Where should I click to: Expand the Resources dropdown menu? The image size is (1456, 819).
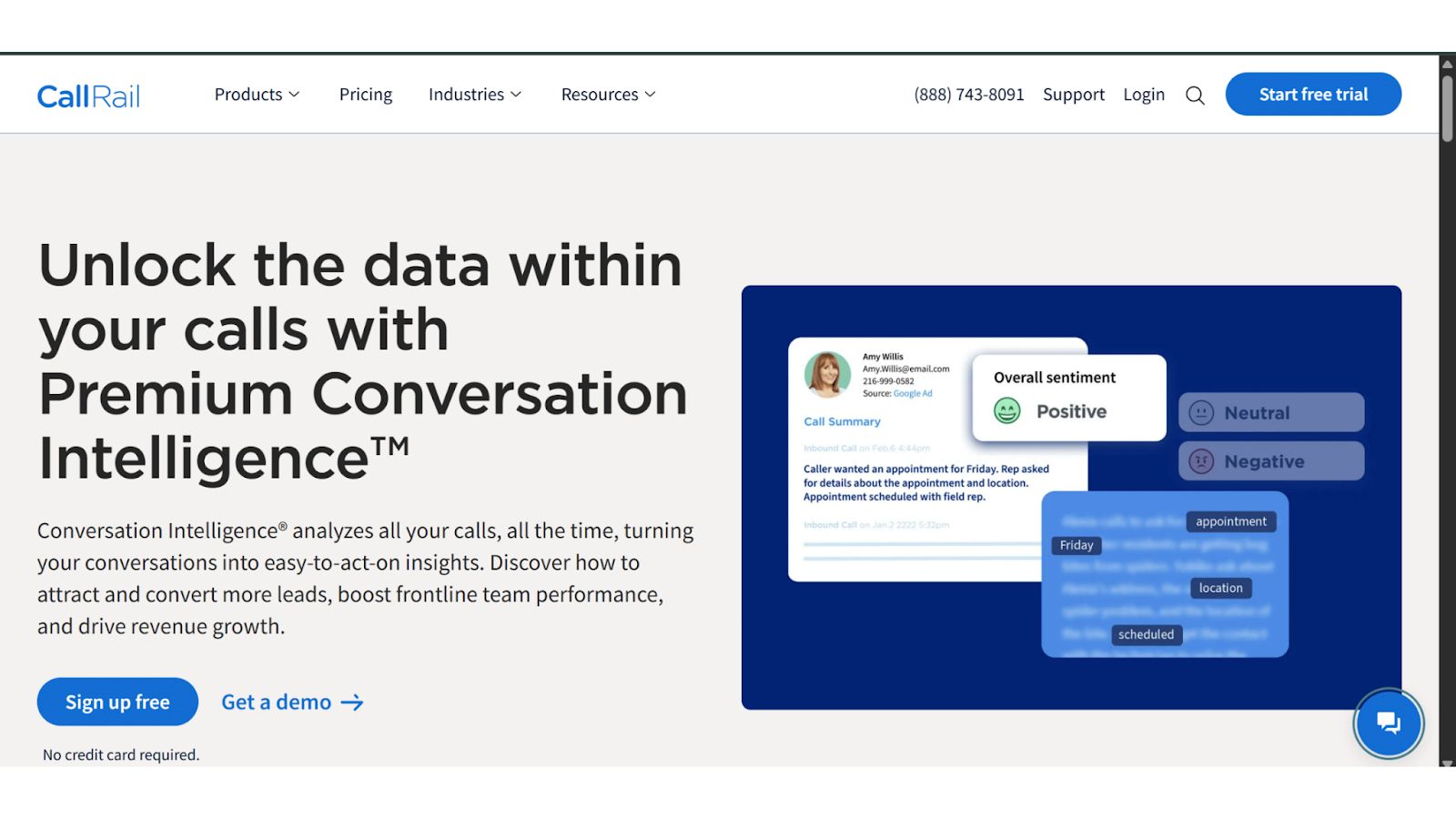[x=608, y=95]
